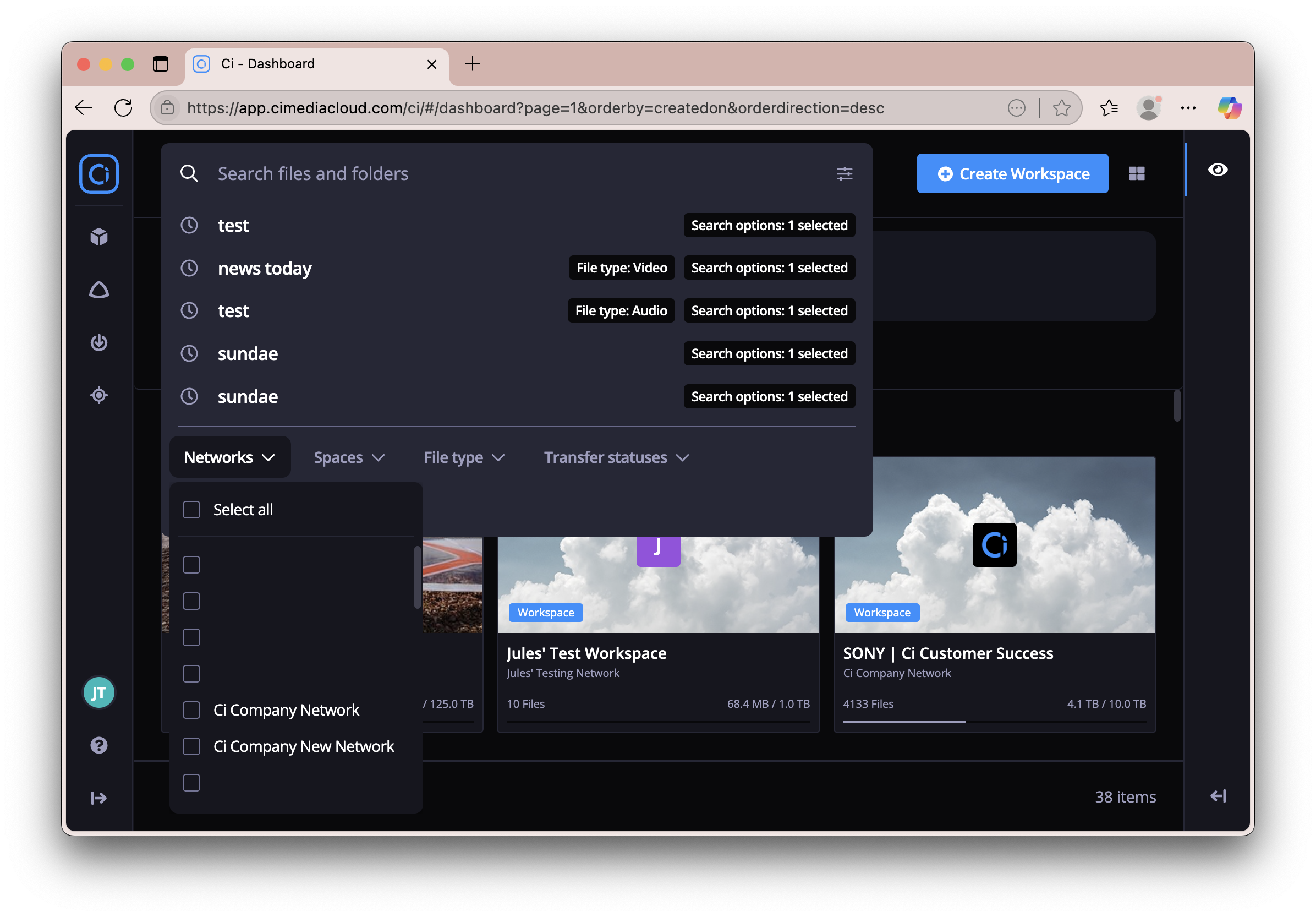Expand the File type dropdown
Viewport: 1316px width, 917px height.
[464, 457]
